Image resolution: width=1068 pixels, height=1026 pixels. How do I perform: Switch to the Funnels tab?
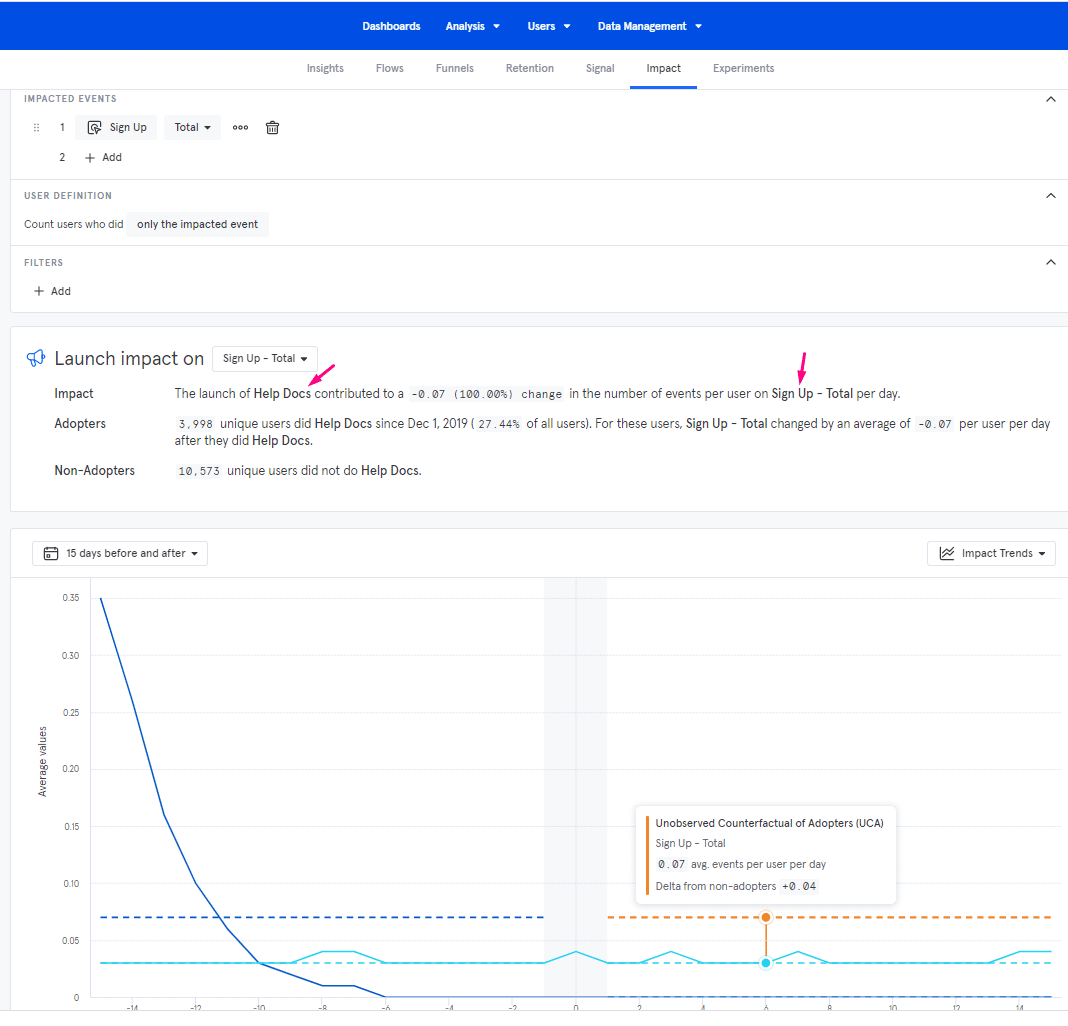coord(454,68)
